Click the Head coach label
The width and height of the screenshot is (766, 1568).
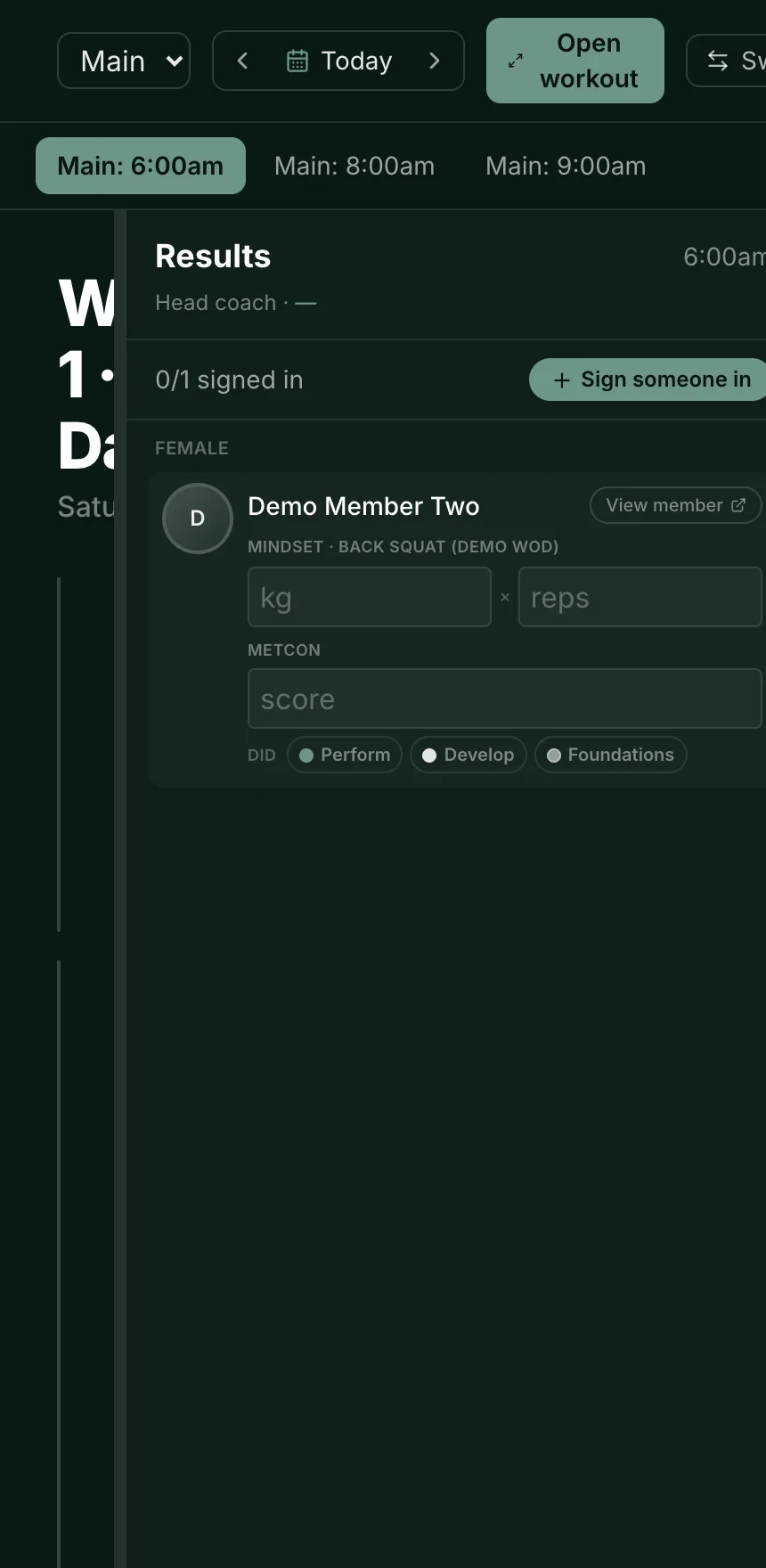[216, 303]
